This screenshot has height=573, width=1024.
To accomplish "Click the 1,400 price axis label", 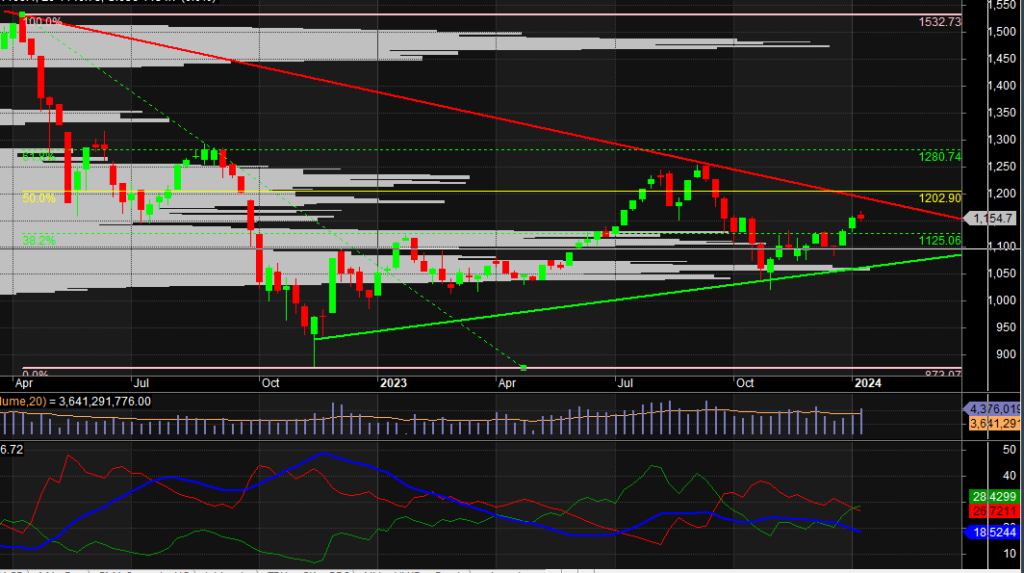I will [1001, 86].
